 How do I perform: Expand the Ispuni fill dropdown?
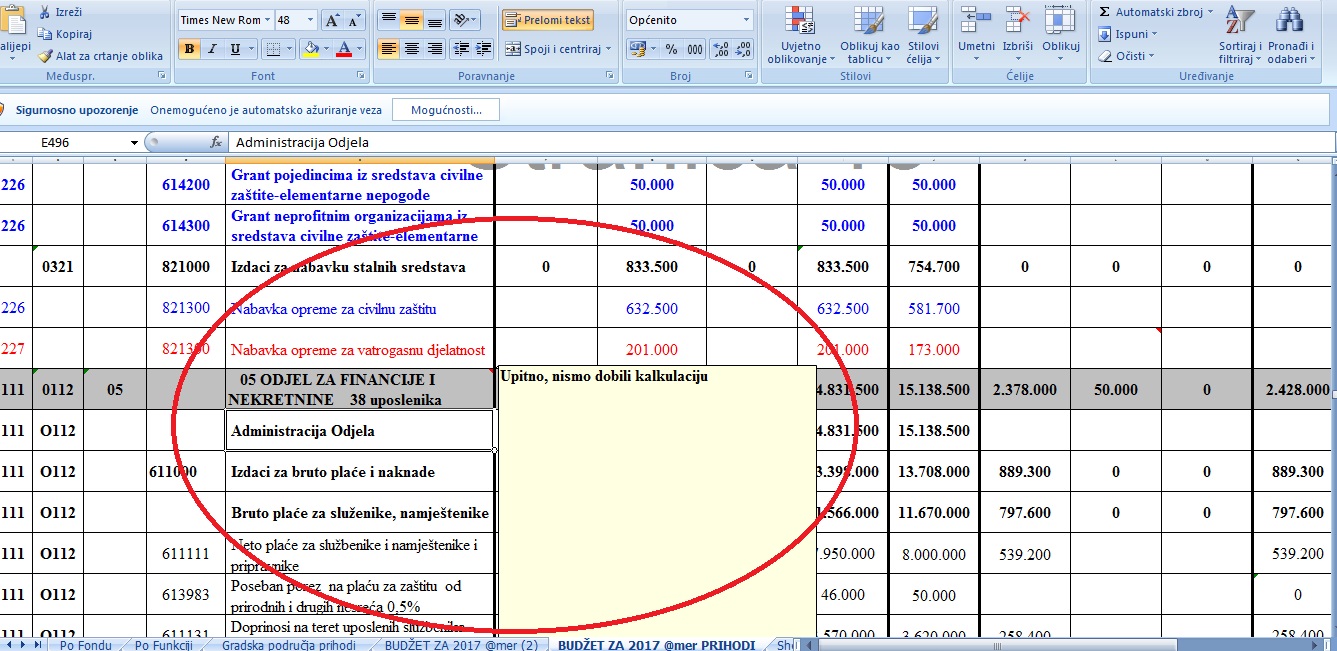(1153, 34)
